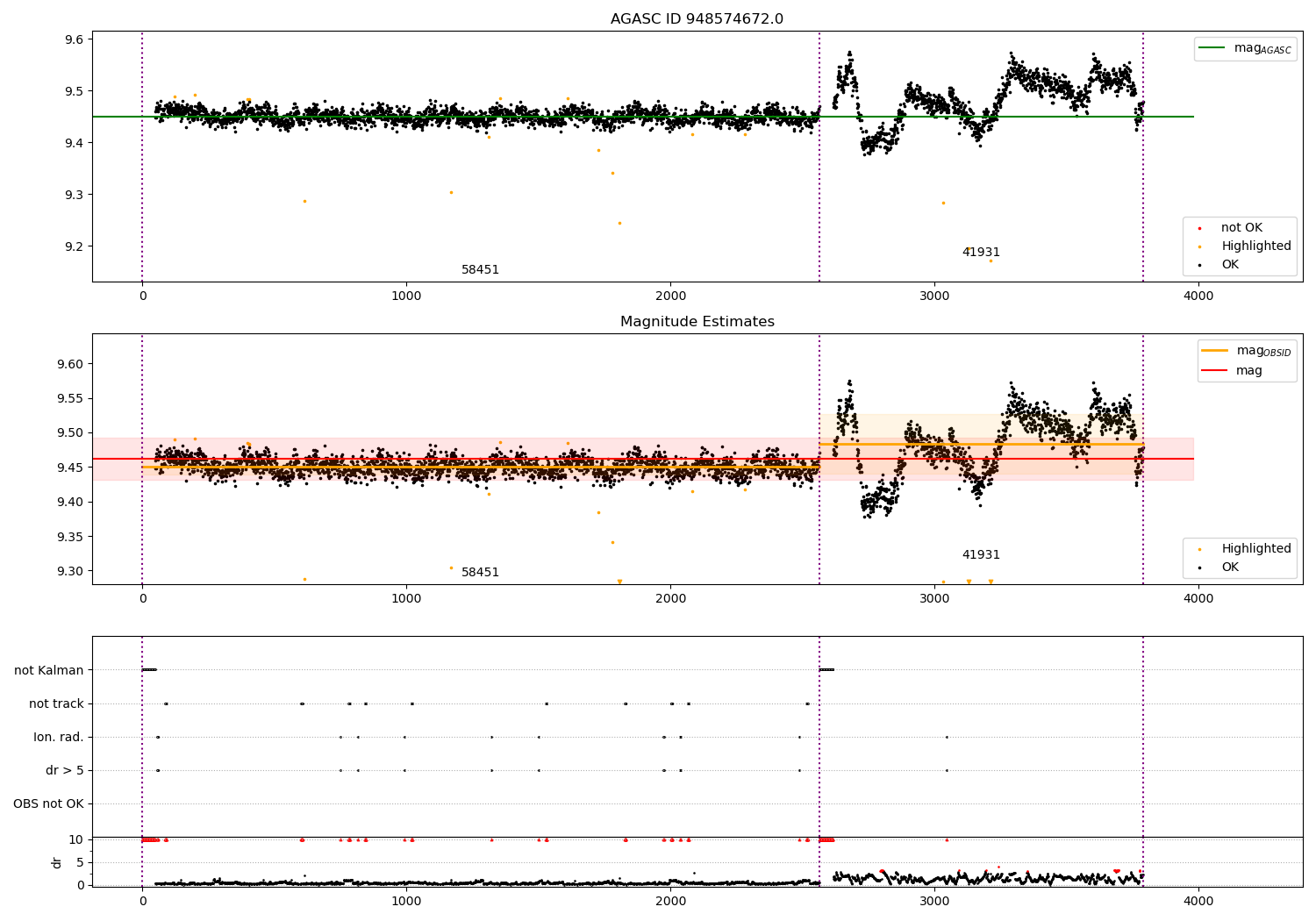Click the 'Magnitude Estimates' plot title

[697, 322]
